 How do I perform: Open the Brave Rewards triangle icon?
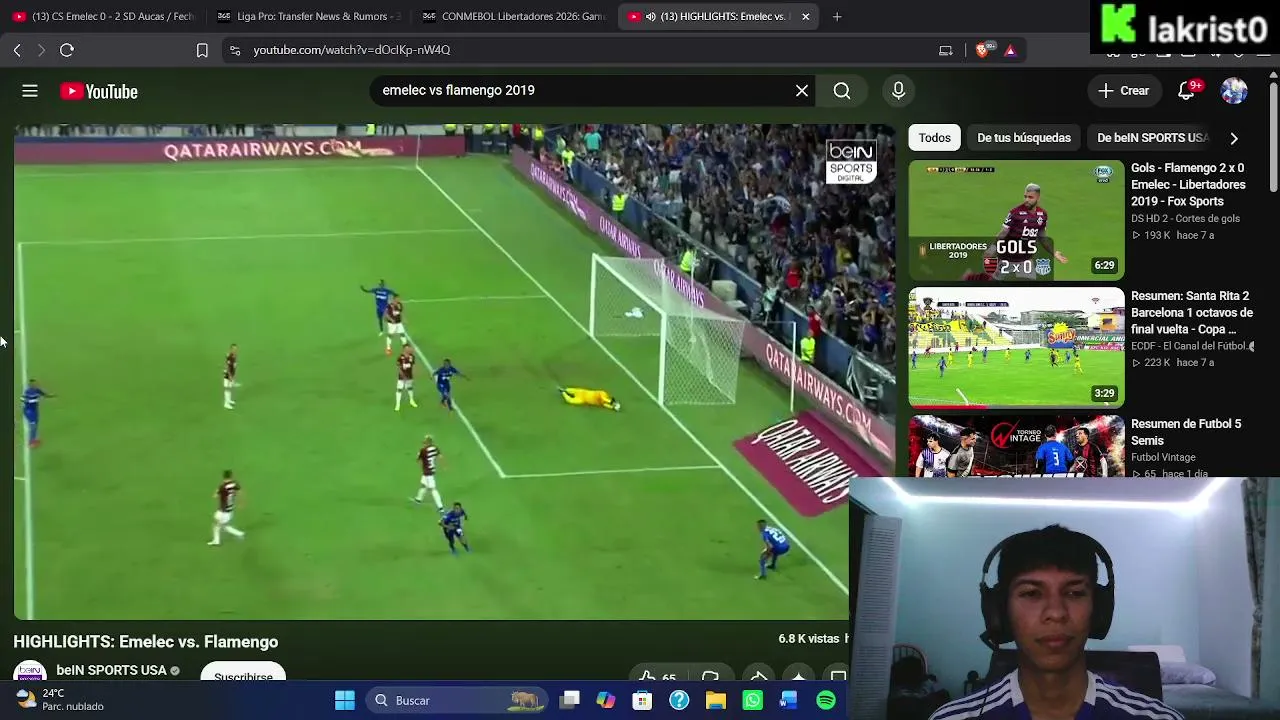pos(1010,50)
